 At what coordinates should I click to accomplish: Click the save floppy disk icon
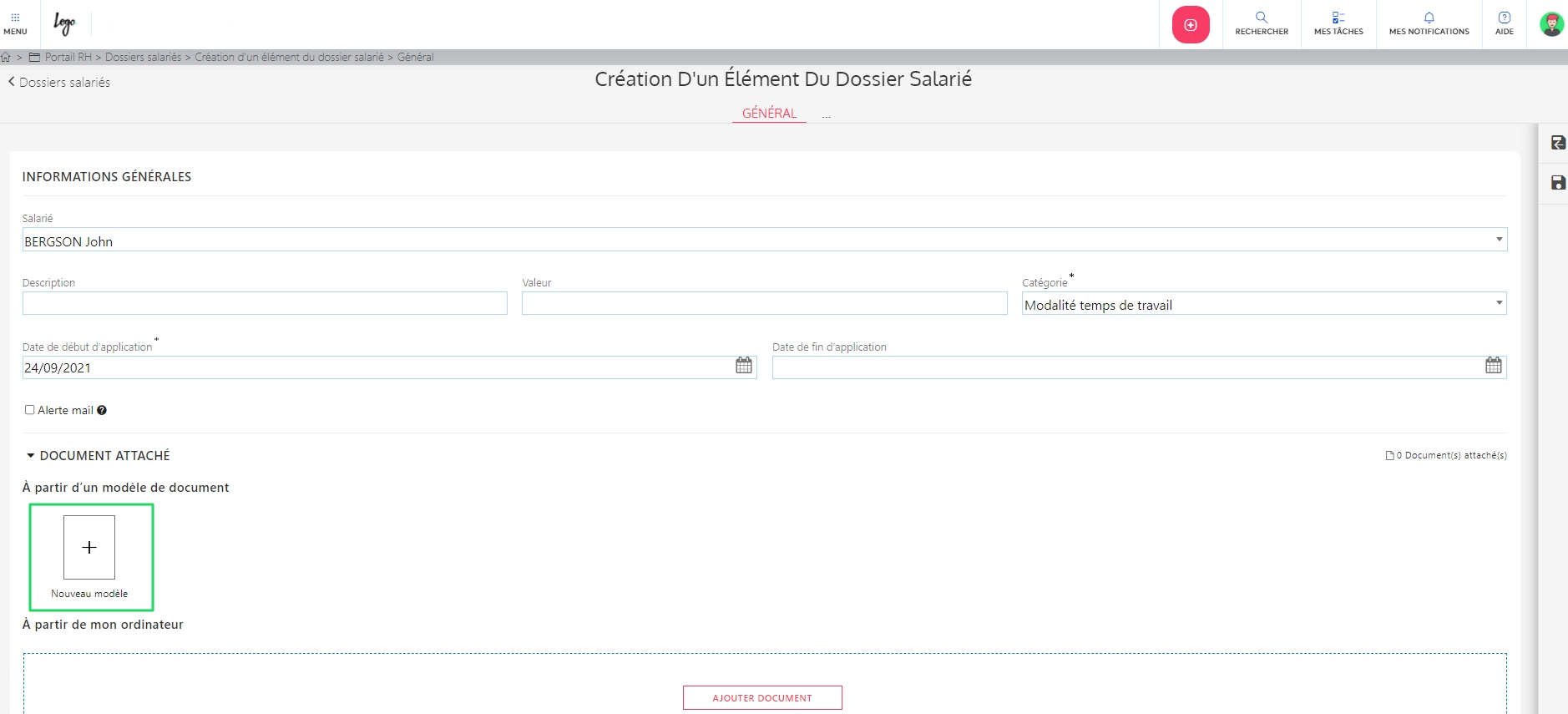coord(1558,183)
